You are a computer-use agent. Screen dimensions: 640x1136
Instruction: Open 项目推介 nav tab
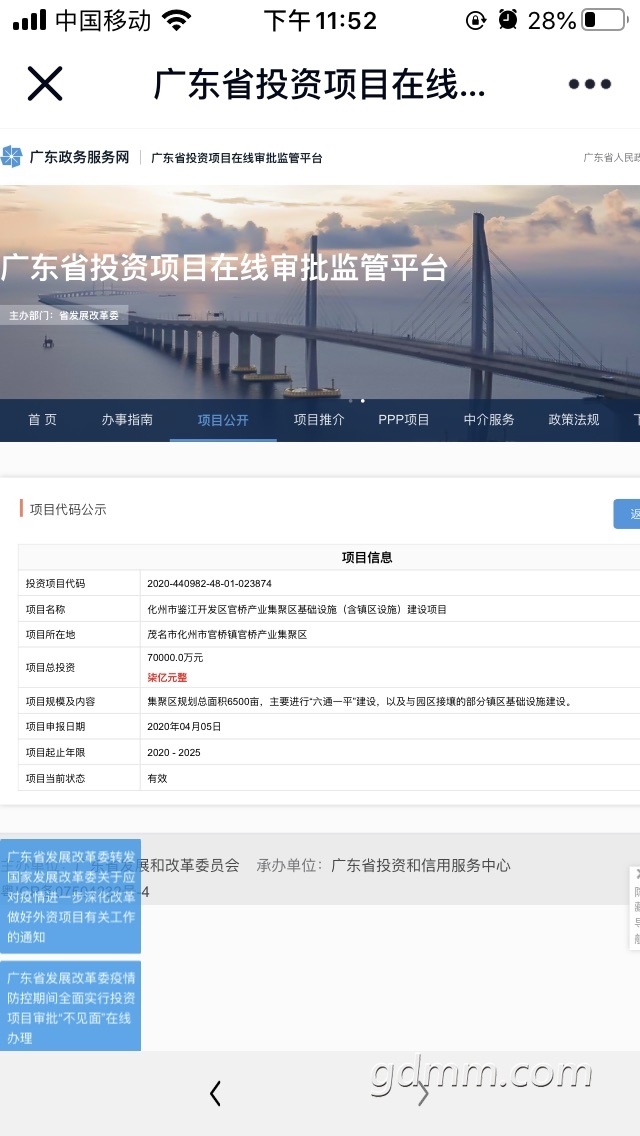(x=319, y=419)
